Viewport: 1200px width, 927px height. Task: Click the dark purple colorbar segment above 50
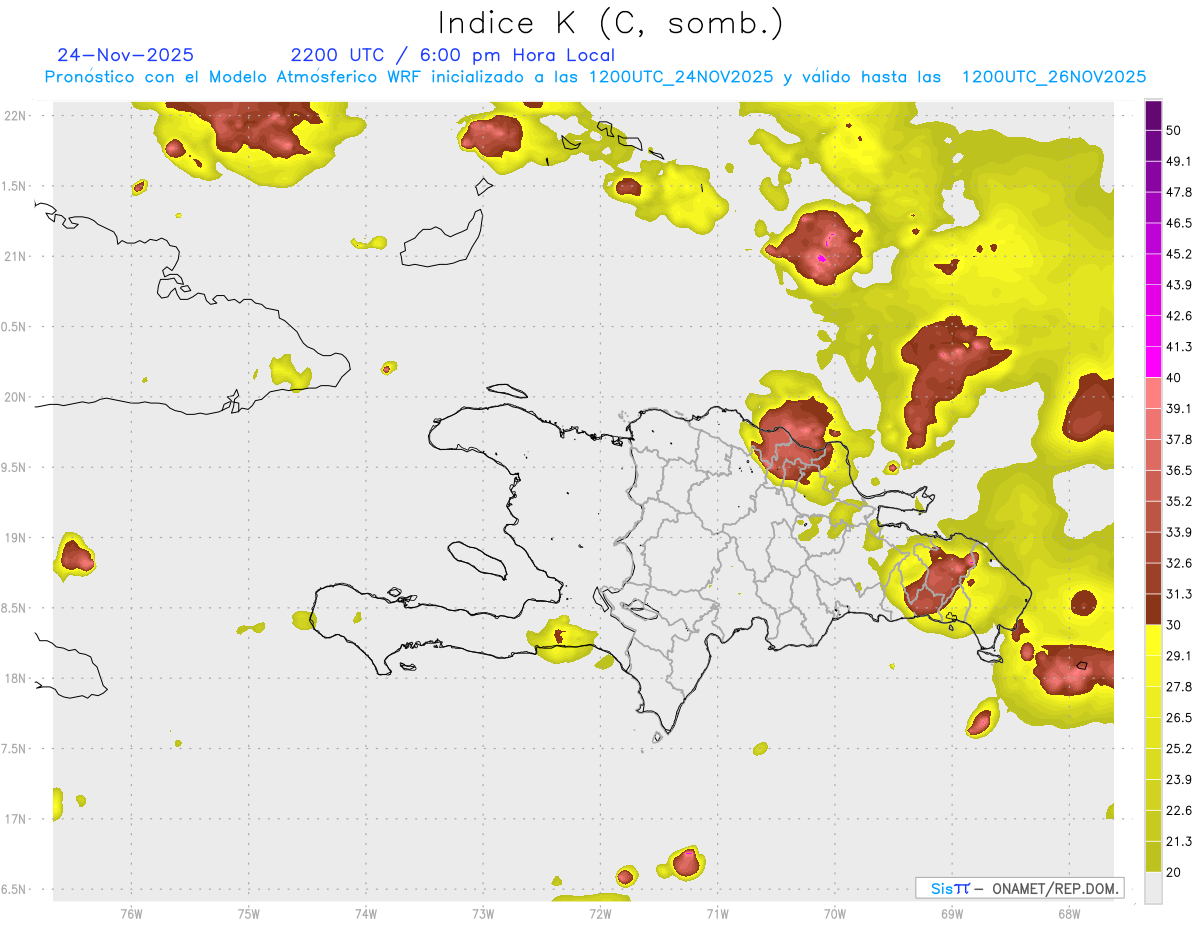click(1153, 115)
